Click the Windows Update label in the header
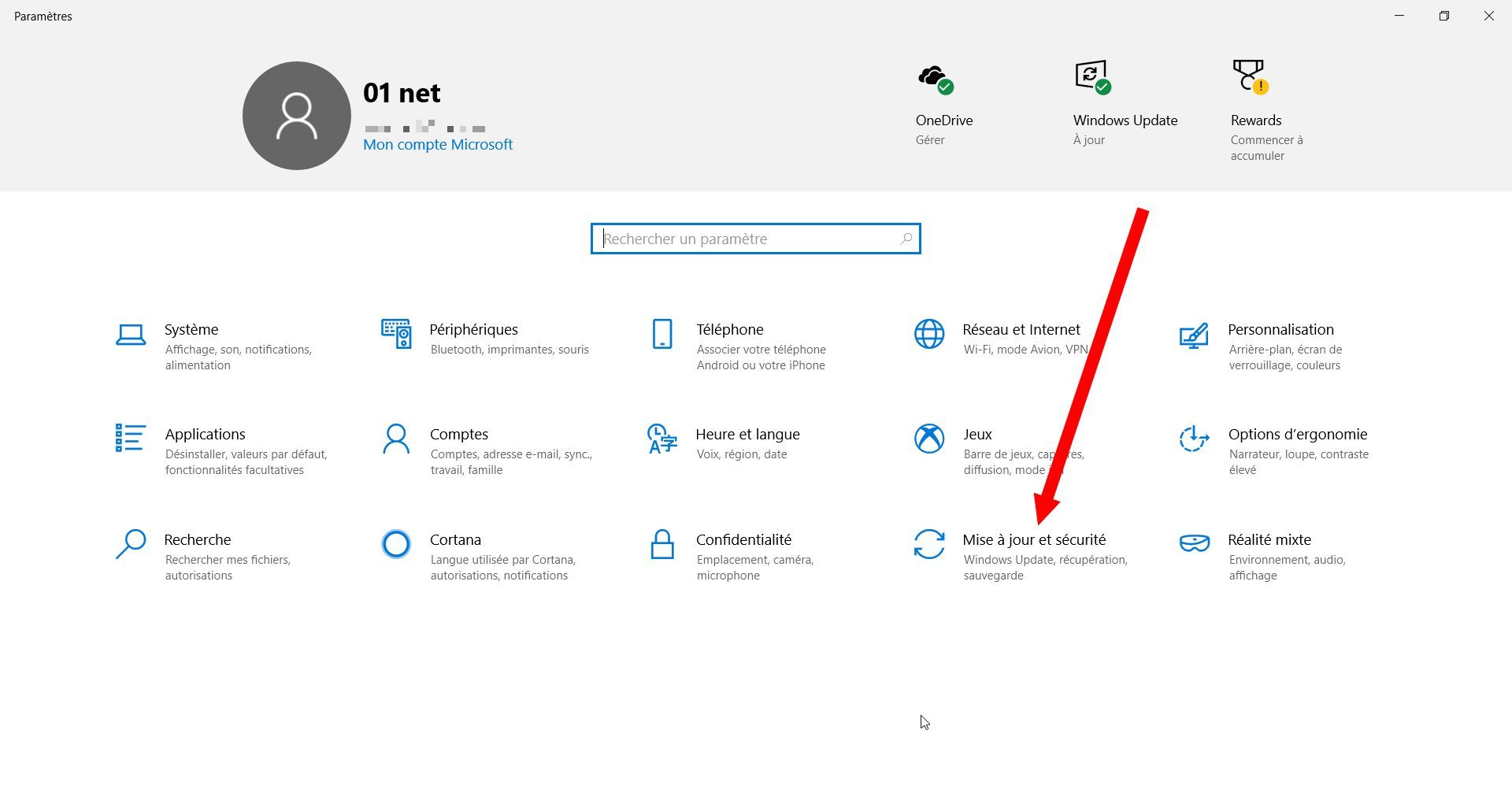 tap(1125, 120)
